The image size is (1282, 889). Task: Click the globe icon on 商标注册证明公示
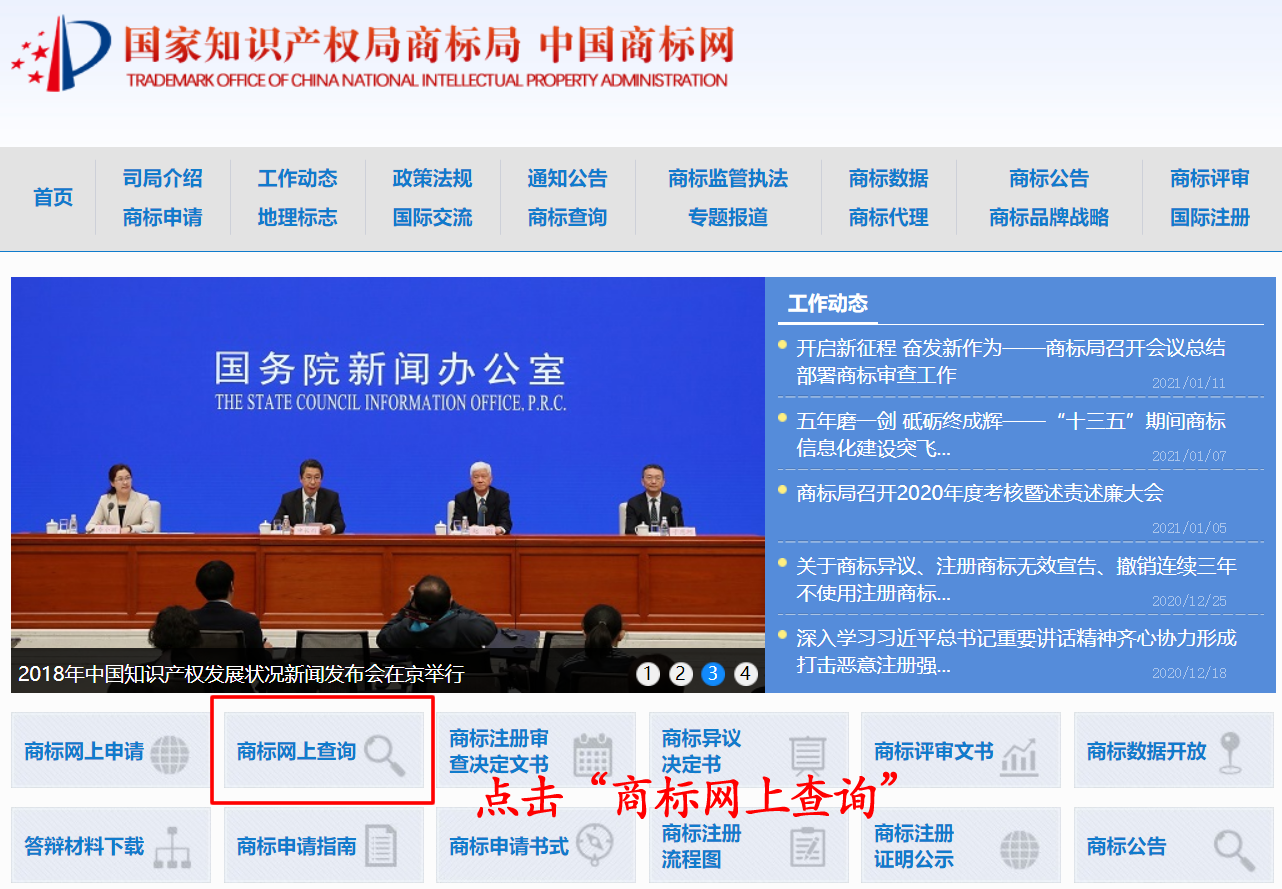click(1019, 849)
